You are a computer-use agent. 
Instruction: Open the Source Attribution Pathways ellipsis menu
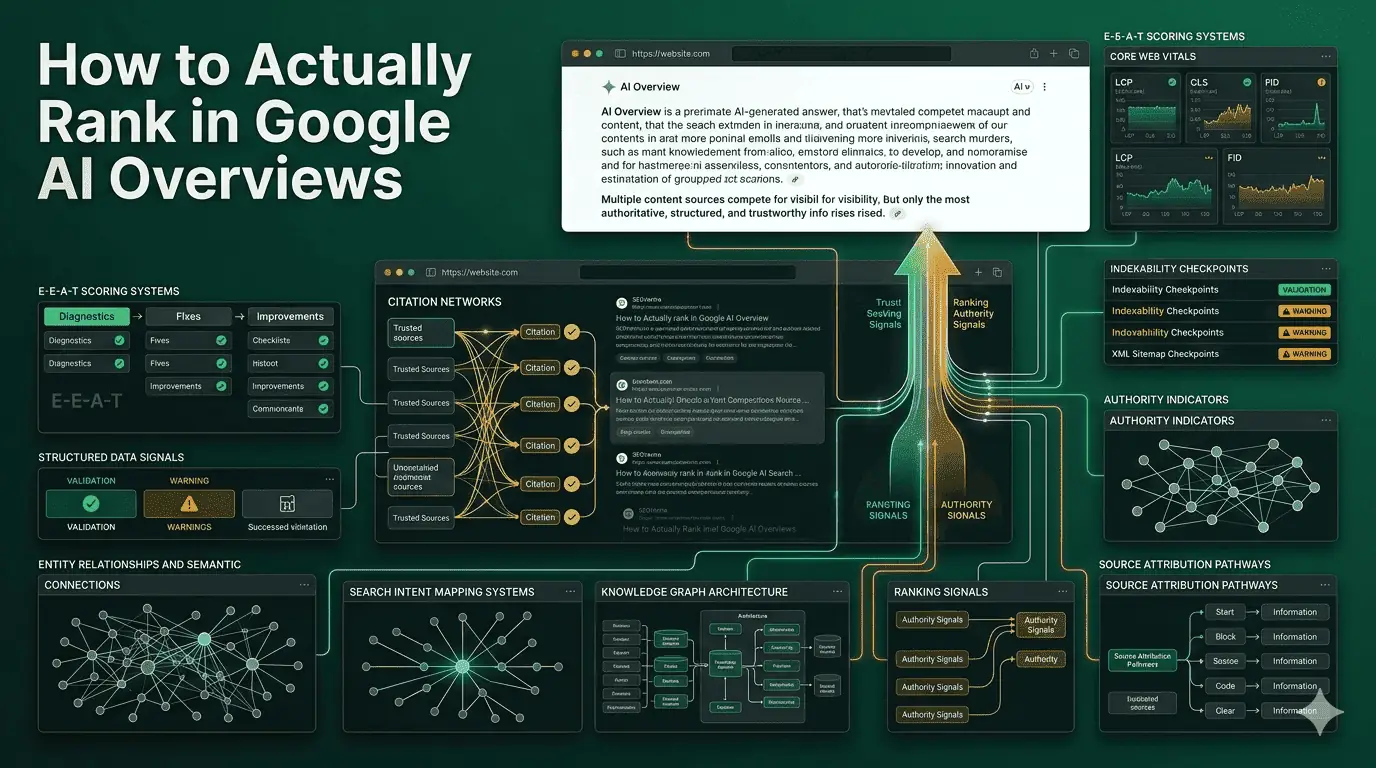1325,585
